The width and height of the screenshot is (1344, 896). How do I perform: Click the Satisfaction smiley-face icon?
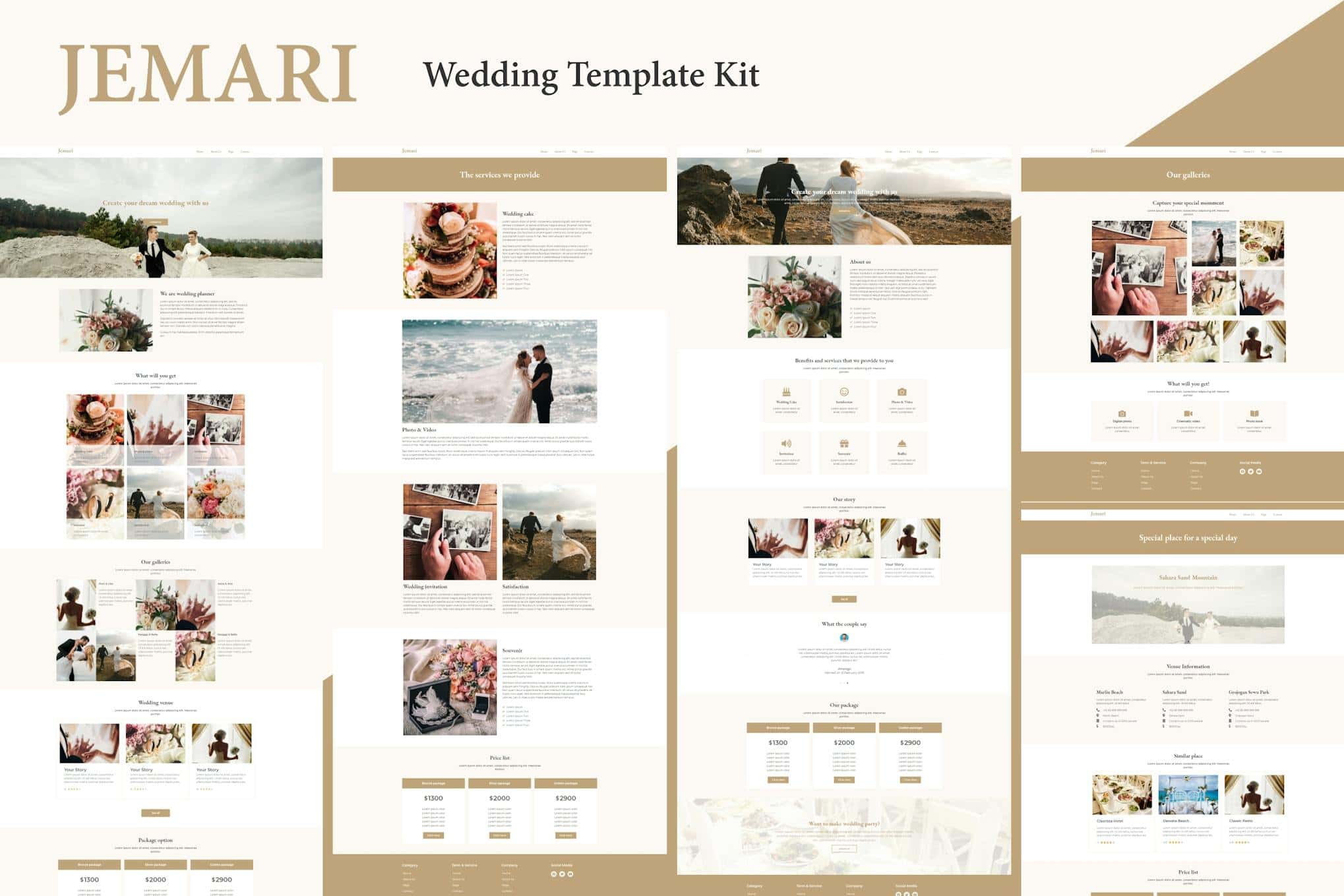click(x=845, y=392)
